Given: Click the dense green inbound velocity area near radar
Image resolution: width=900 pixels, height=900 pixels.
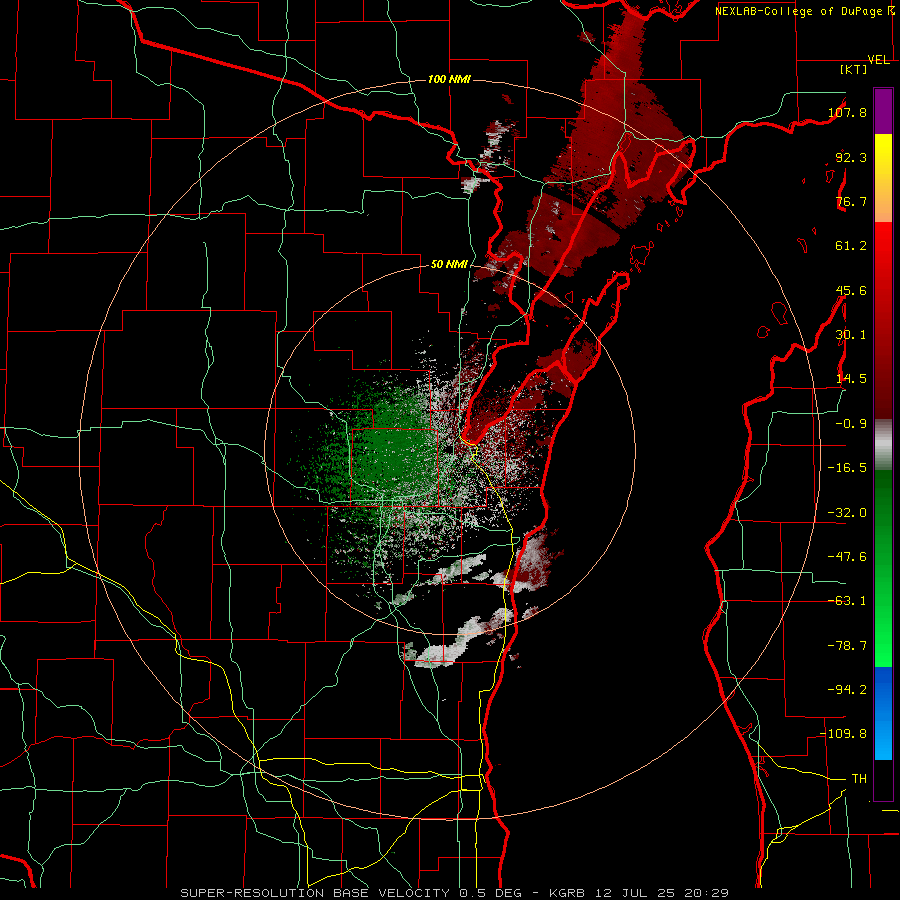Looking at the screenshot, I should tap(393, 453).
